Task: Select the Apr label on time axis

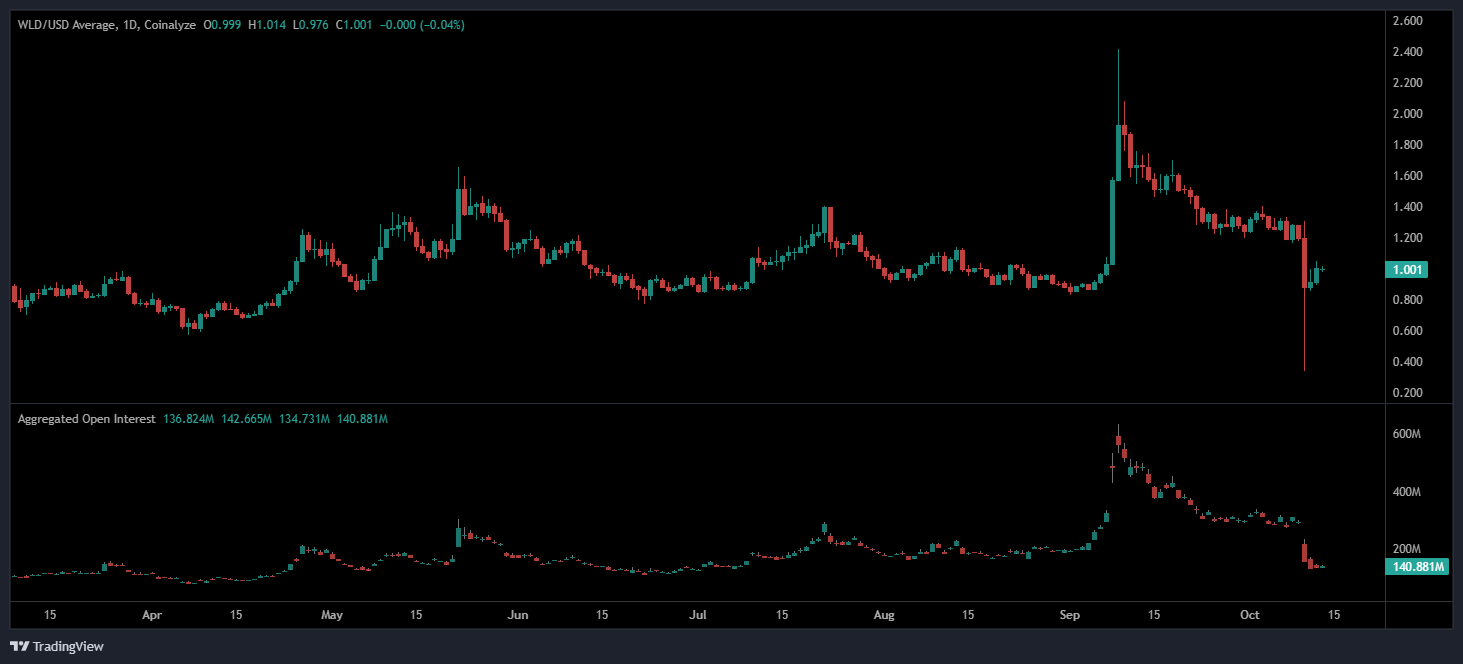Action: point(152,615)
